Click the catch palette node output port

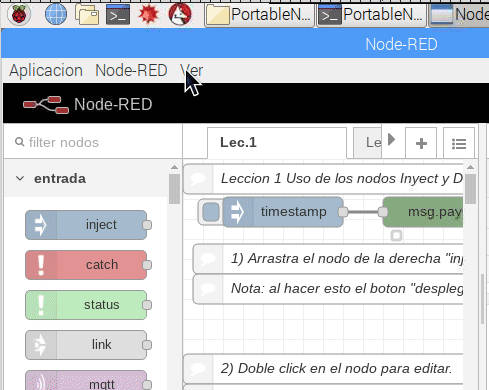click(147, 265)
